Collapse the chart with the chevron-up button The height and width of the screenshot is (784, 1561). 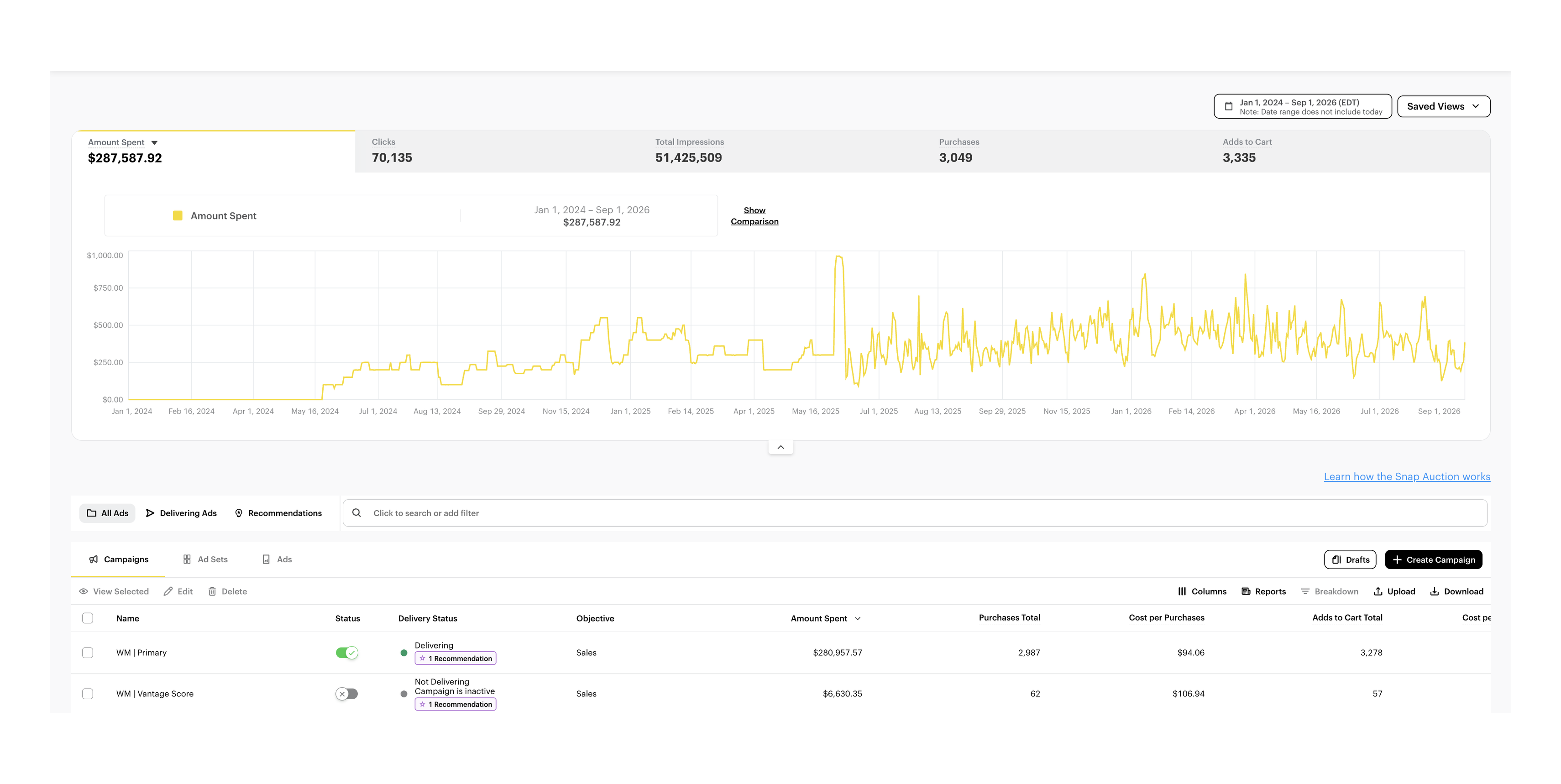pos(780,447)
